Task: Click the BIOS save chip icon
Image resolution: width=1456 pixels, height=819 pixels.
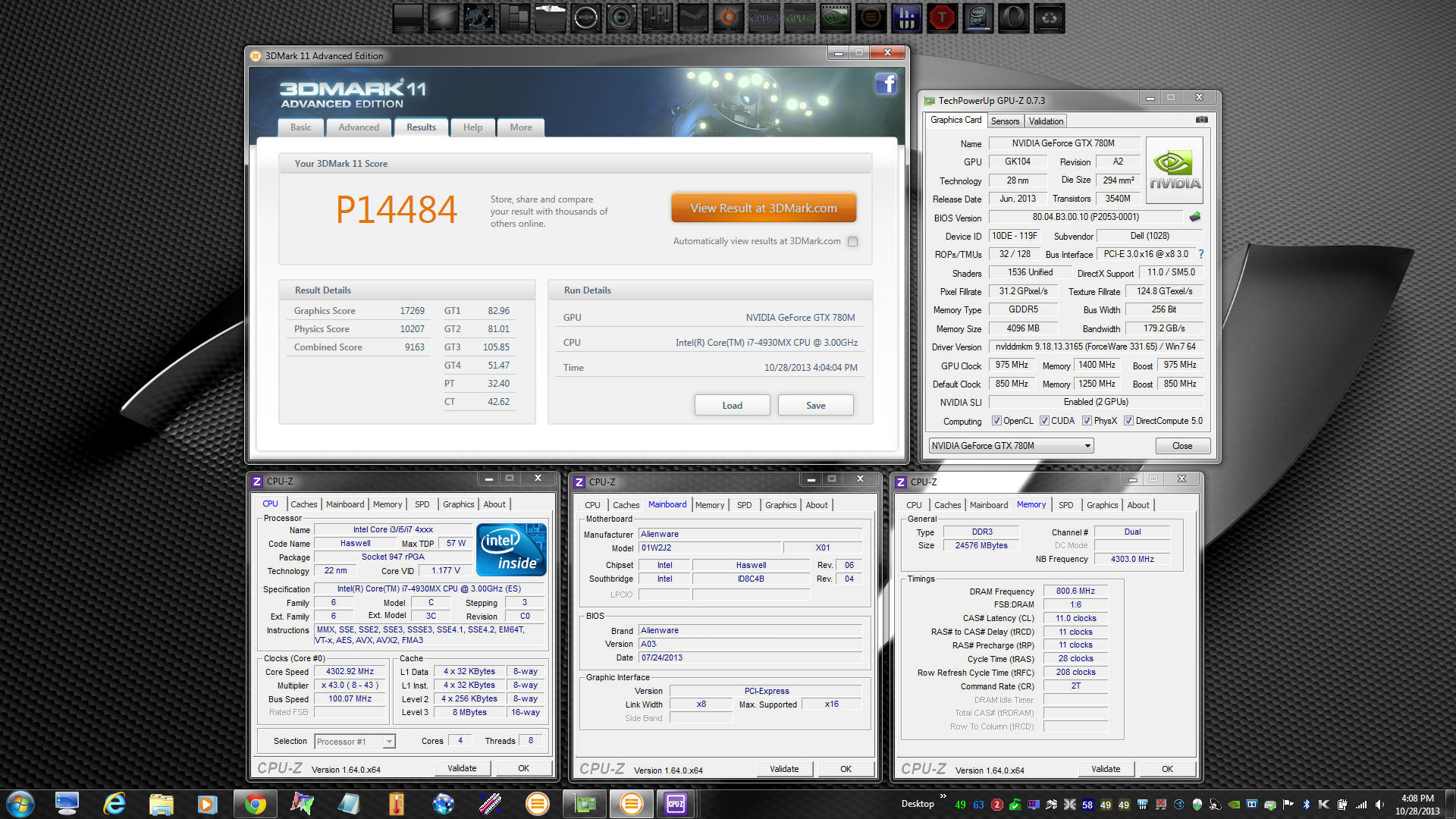Action: [x=1195, y=217]
